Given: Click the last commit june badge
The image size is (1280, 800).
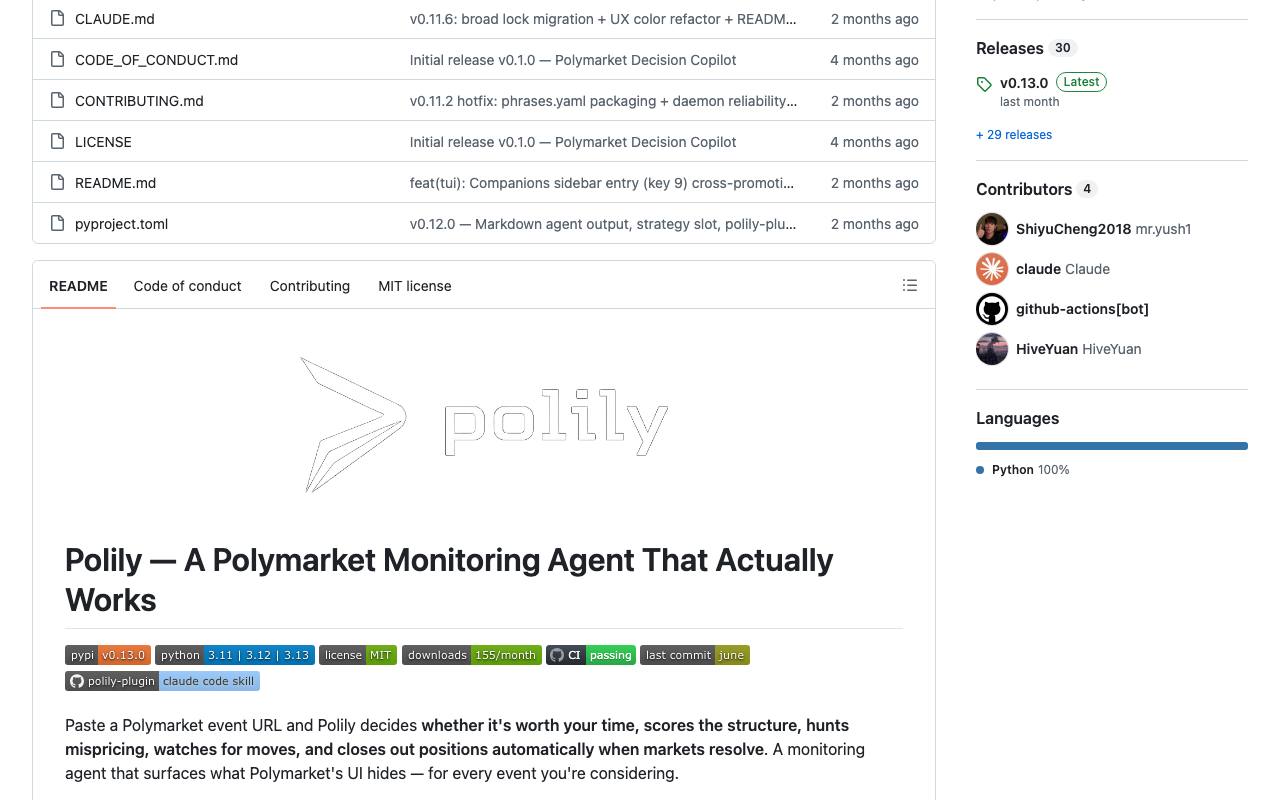Looking at the screenshot, I should 695,655.
